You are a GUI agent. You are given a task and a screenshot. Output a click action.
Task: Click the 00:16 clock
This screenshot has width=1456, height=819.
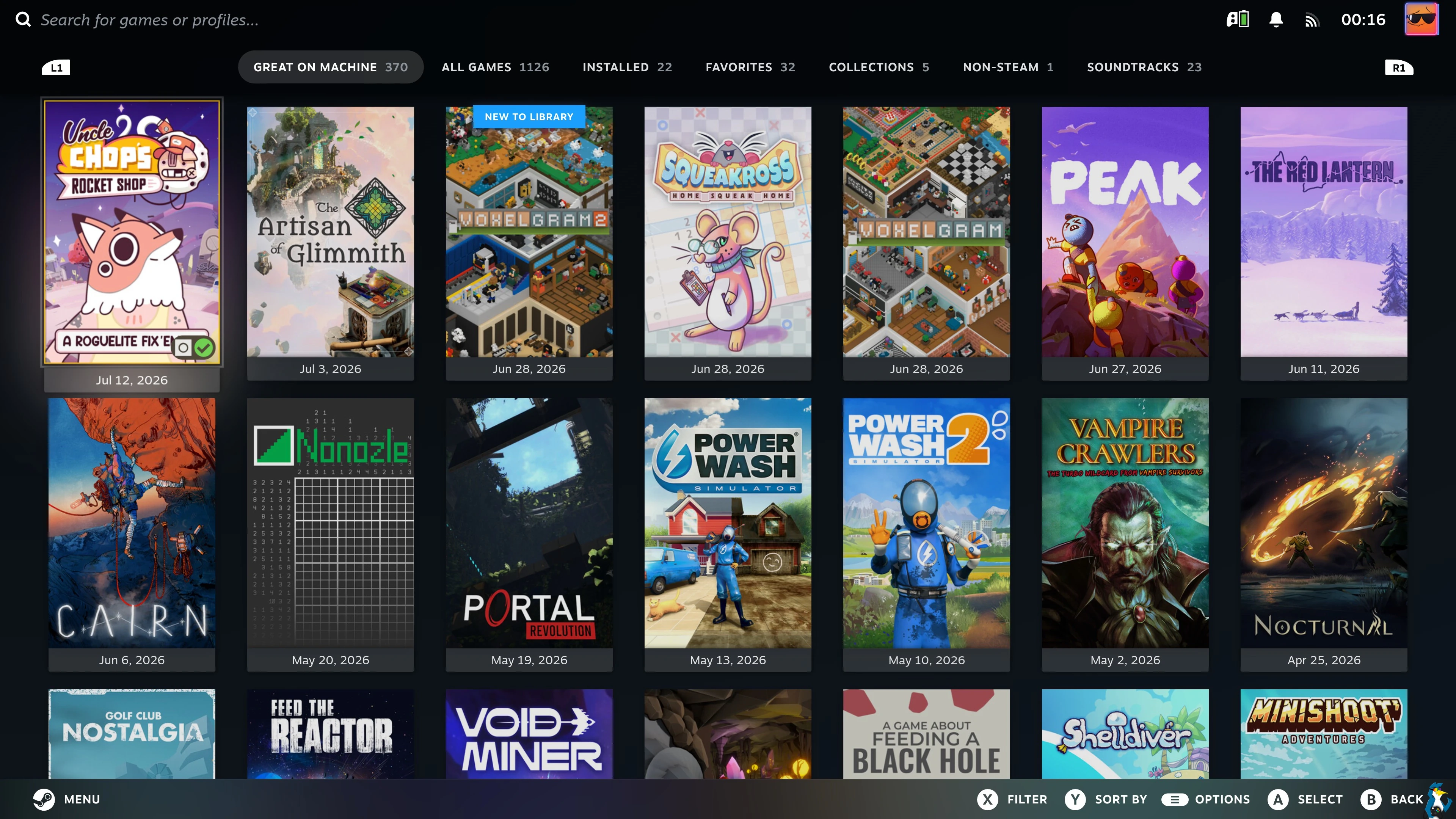(1363, 20)
